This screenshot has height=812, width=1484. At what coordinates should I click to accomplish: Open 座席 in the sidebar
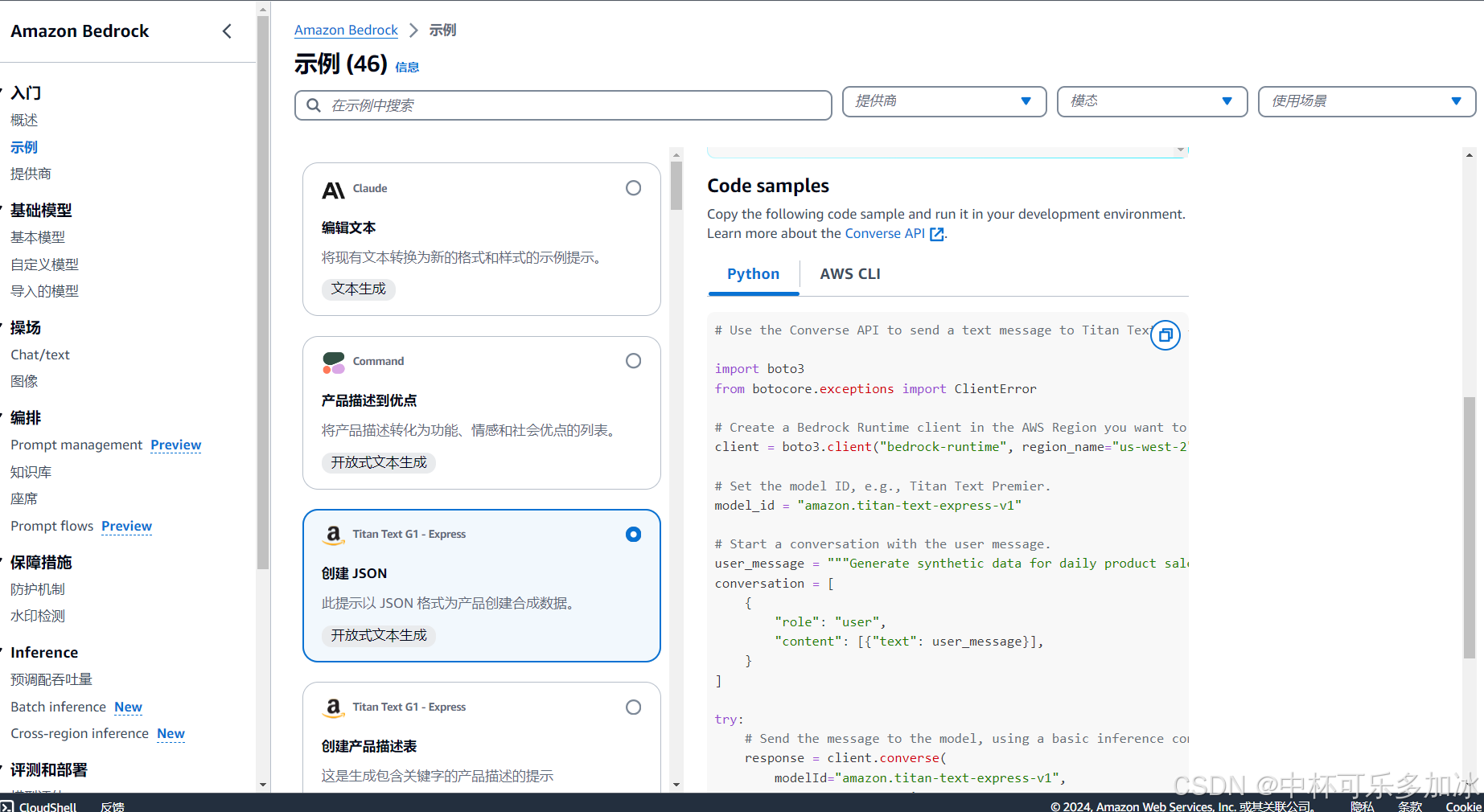tap(24, 498)
